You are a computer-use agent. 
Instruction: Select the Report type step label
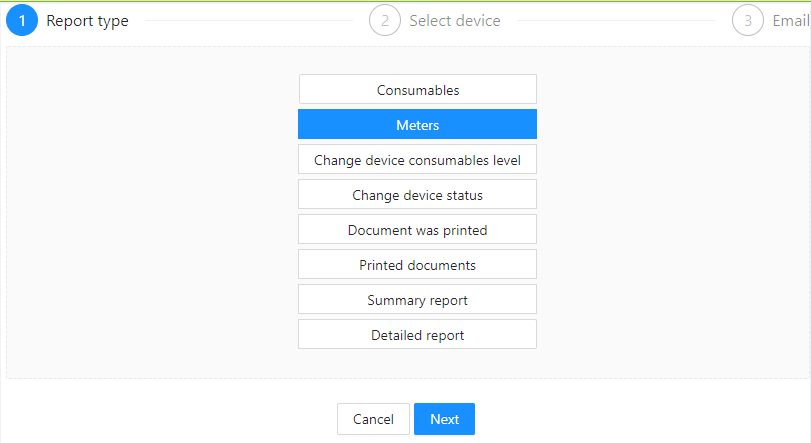pyautogui.click(x=87, y=21)
